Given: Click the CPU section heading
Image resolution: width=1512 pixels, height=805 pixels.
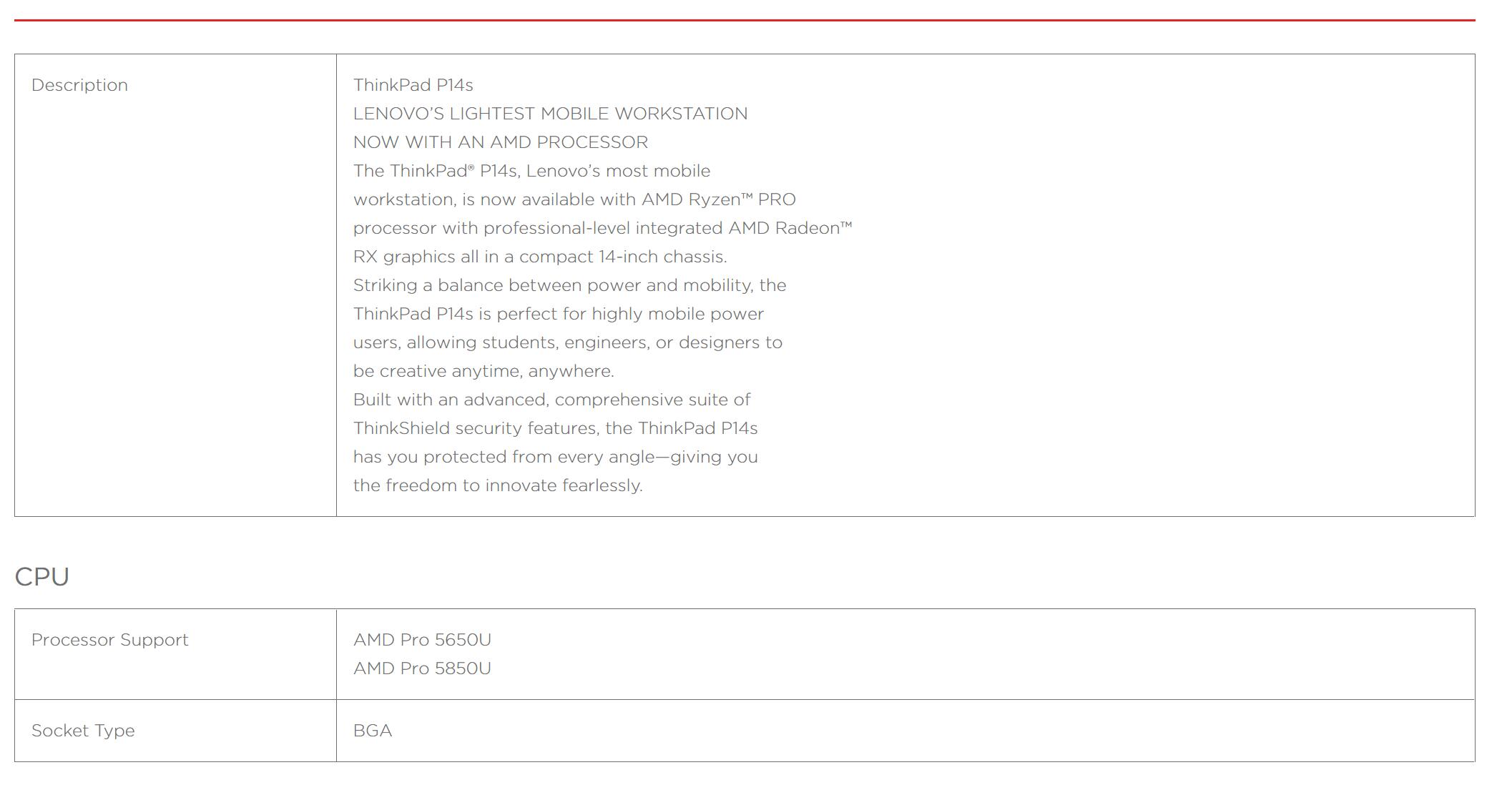Looking at the screenshot, I should pyautogui.click(x=41, y=577).
